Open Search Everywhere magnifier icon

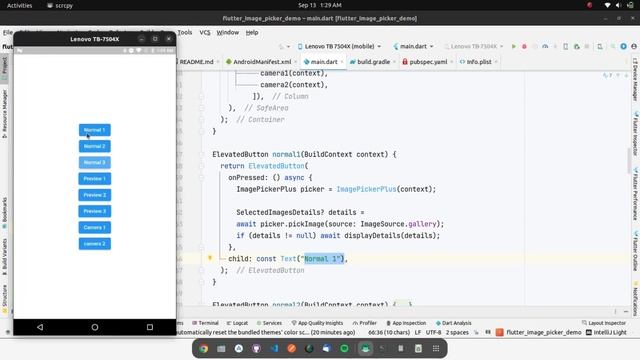click(613, 47)
